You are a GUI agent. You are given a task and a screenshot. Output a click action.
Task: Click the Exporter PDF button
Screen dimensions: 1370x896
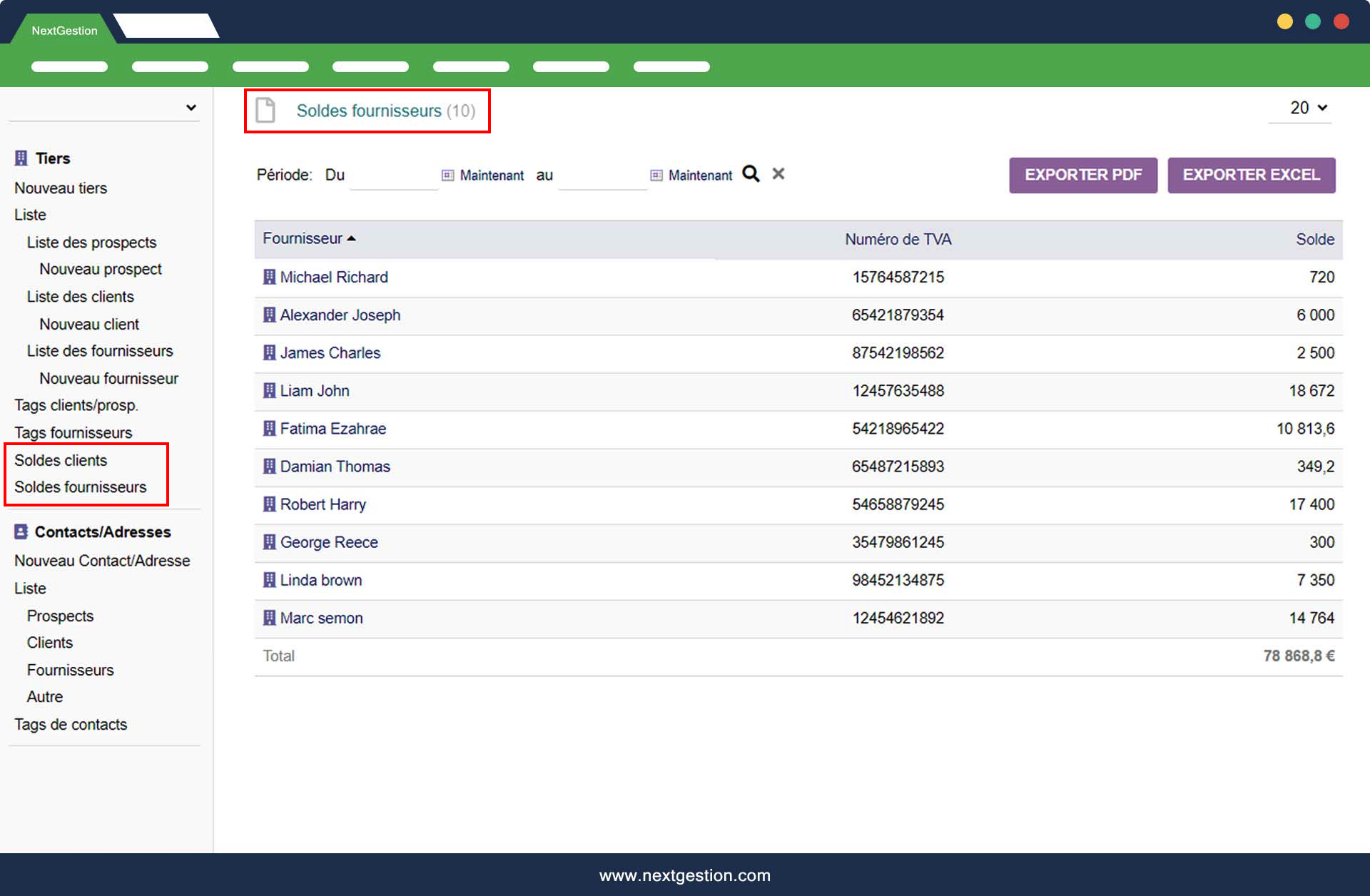tap(1082, 175)
